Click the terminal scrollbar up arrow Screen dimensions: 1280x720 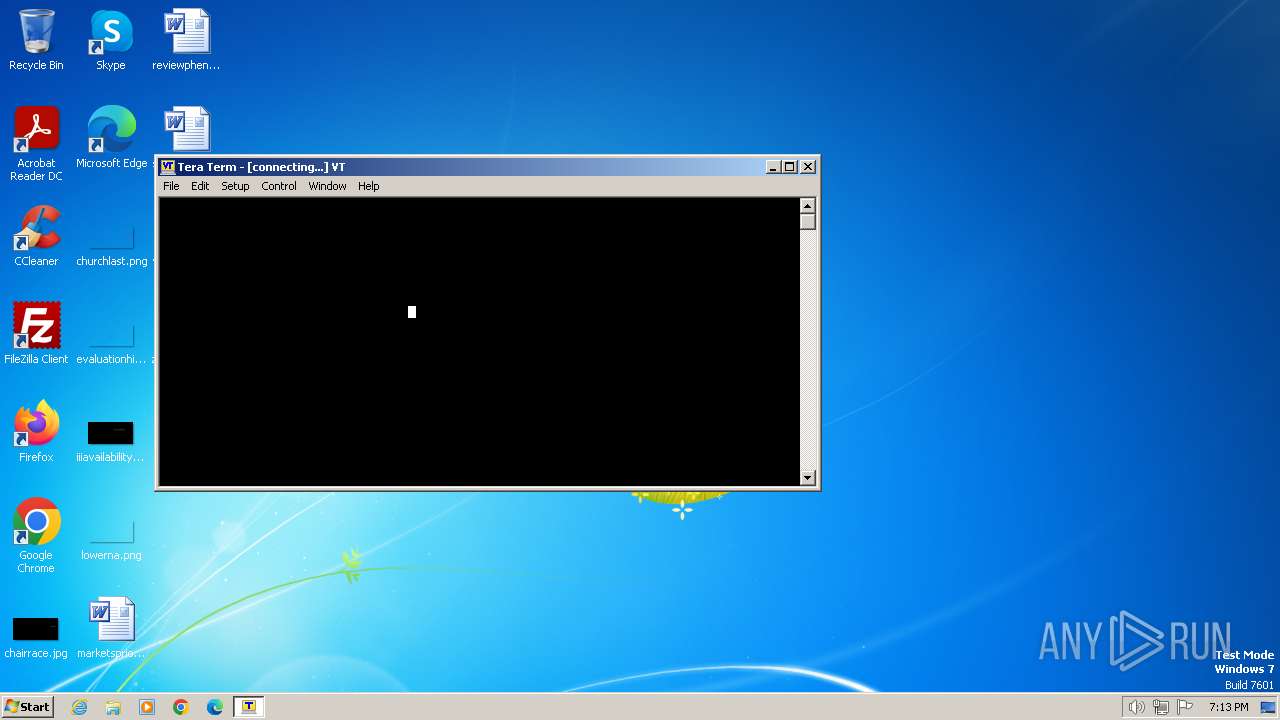pos(808,206)
